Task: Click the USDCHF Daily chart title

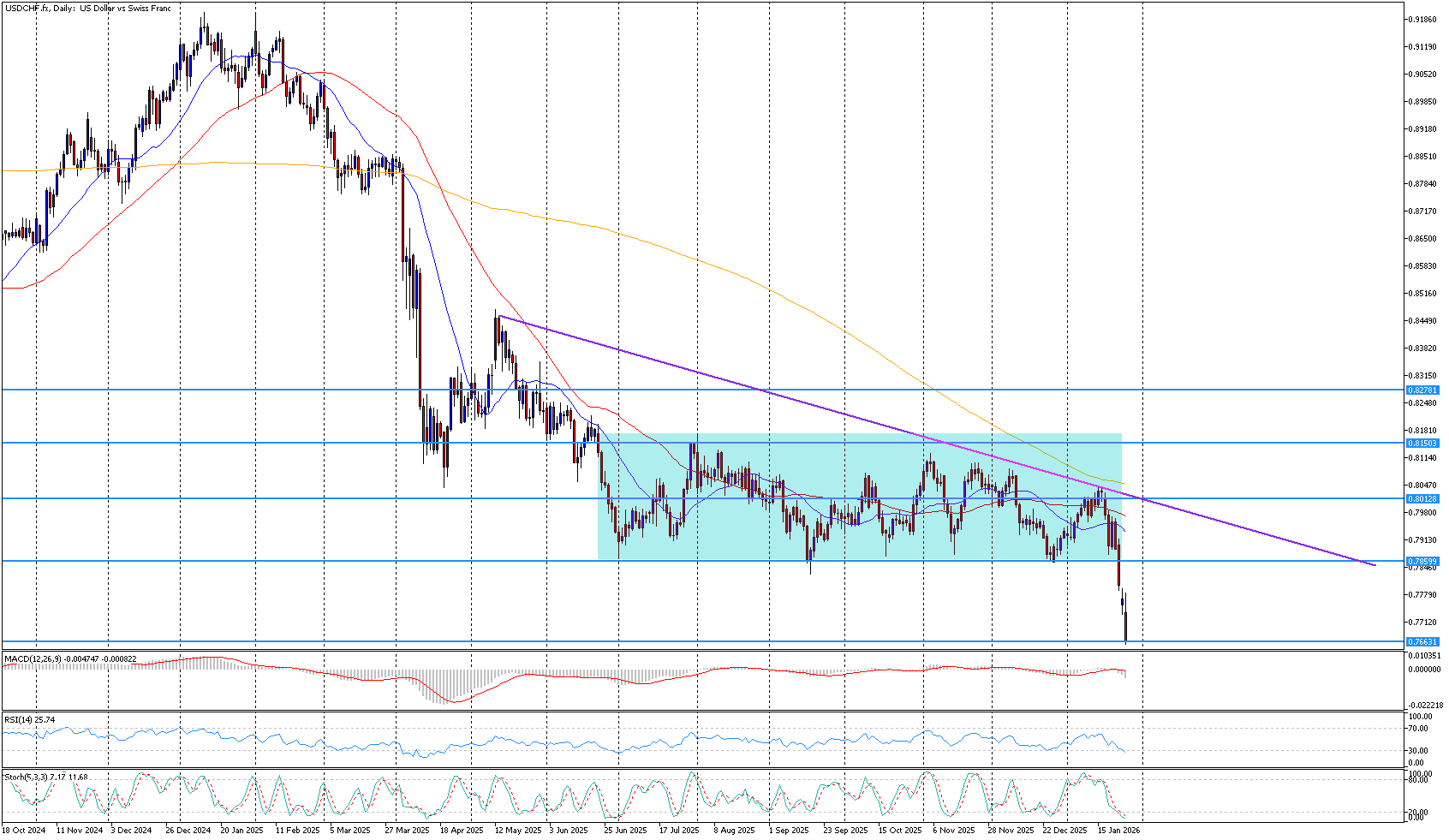Action: [89, 9]
